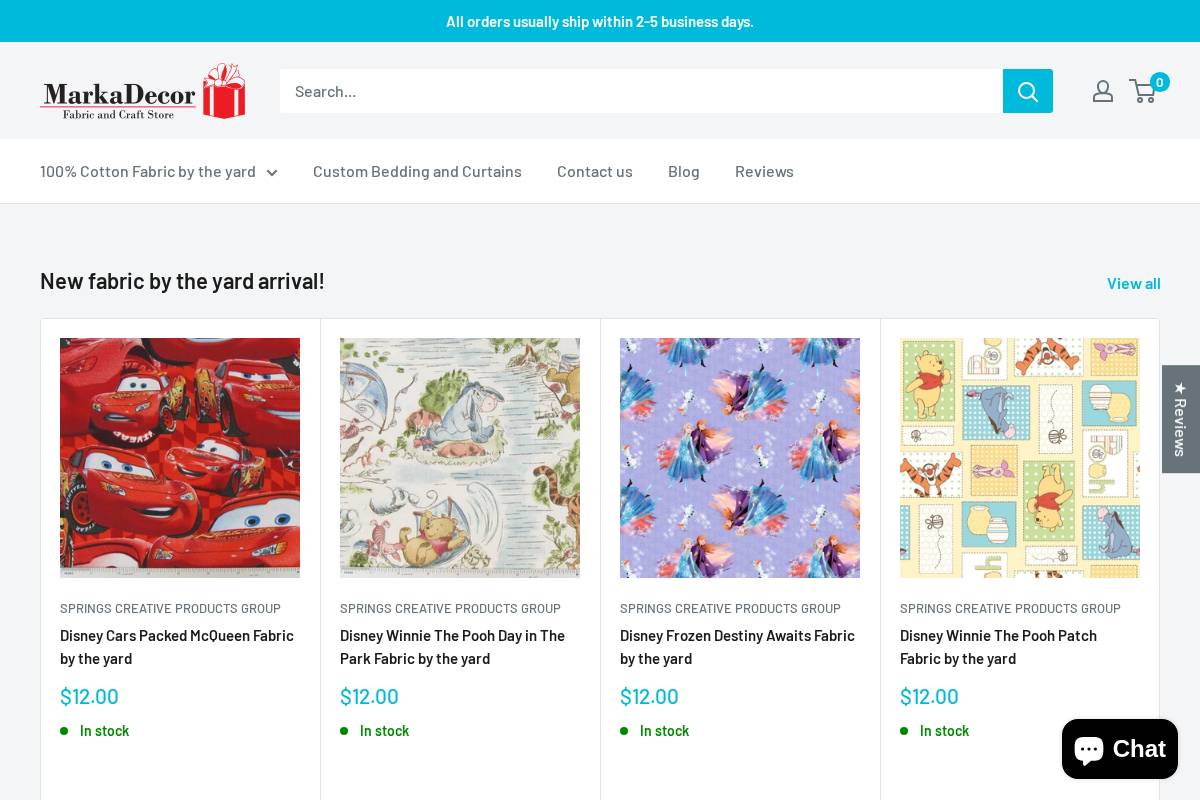Viewport: 1200px width, 800px height.
Task: Click the MarkaDecor logo
Action: 143,91
